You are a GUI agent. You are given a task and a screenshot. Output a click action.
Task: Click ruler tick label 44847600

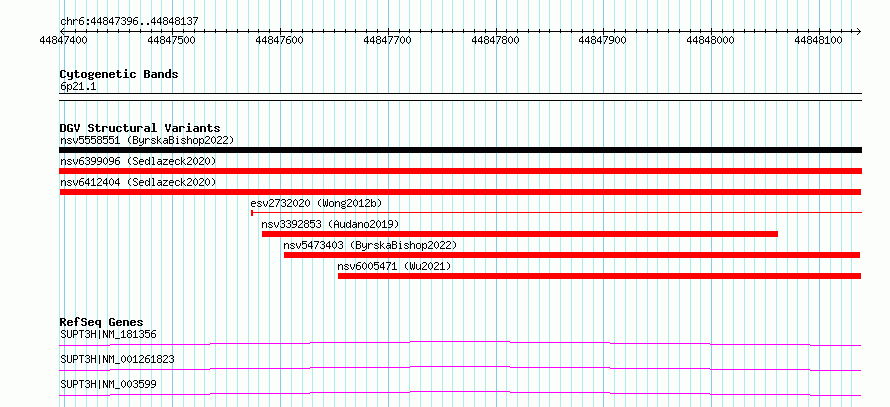point(280,40)
